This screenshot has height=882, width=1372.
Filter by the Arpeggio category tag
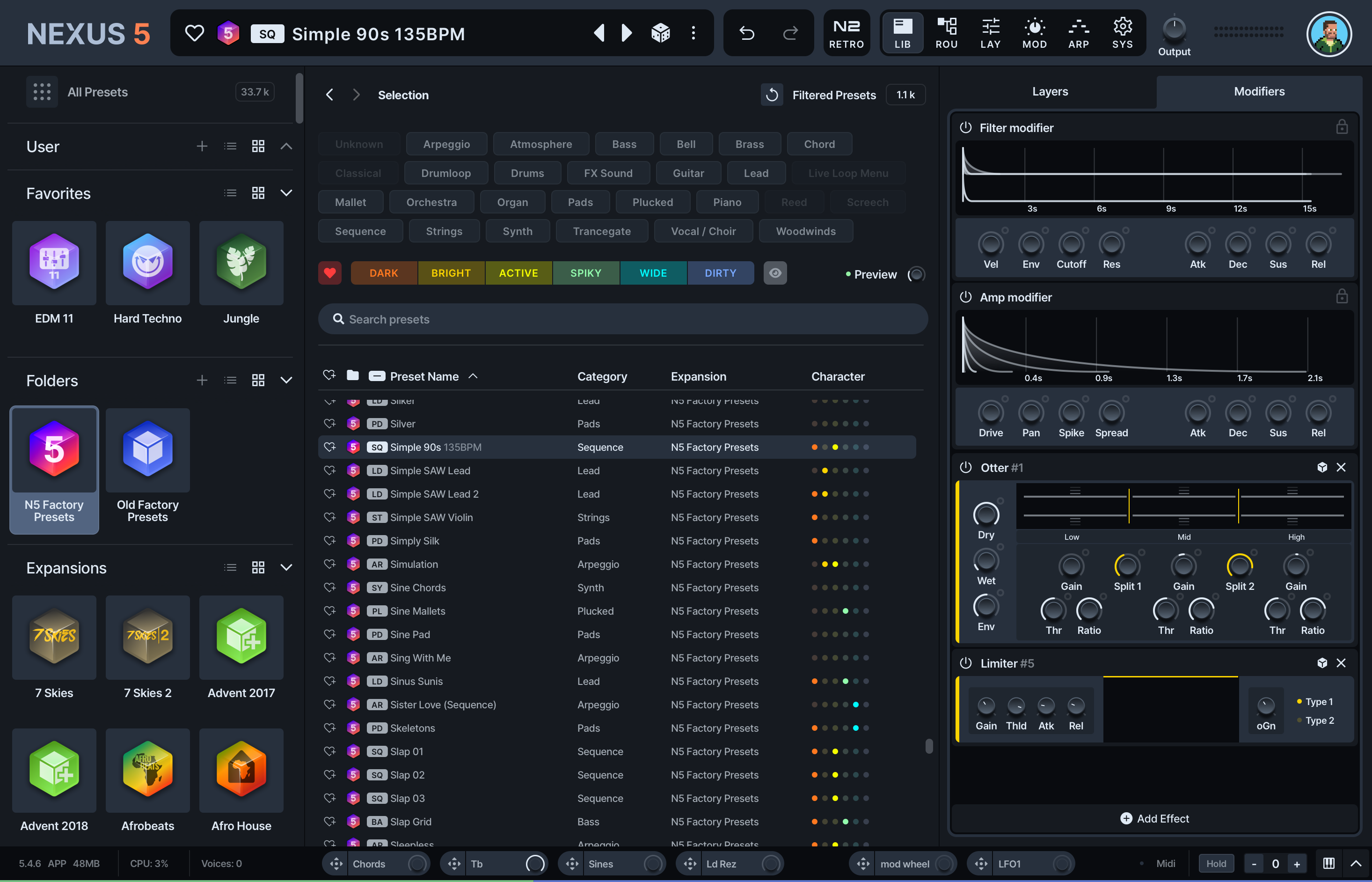[446, 144]
